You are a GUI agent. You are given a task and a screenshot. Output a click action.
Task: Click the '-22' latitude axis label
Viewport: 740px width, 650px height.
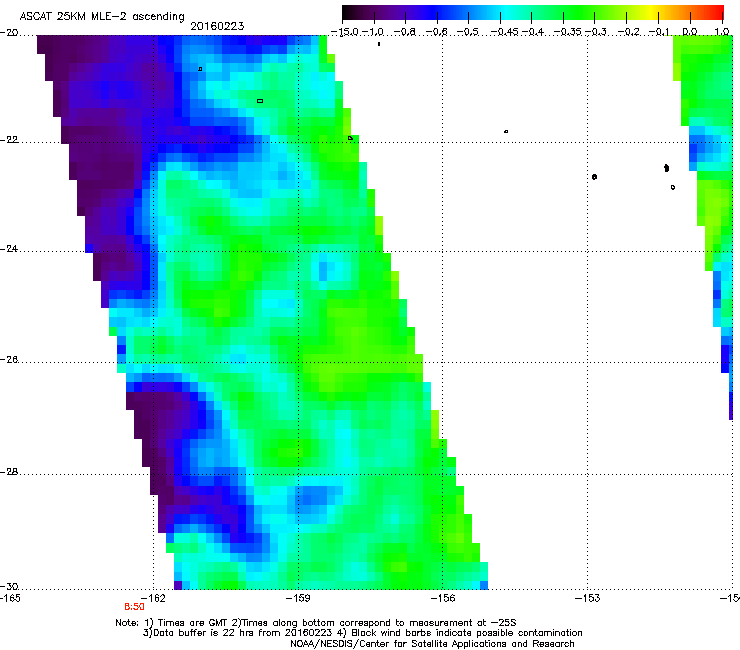[x=9, y=140]
